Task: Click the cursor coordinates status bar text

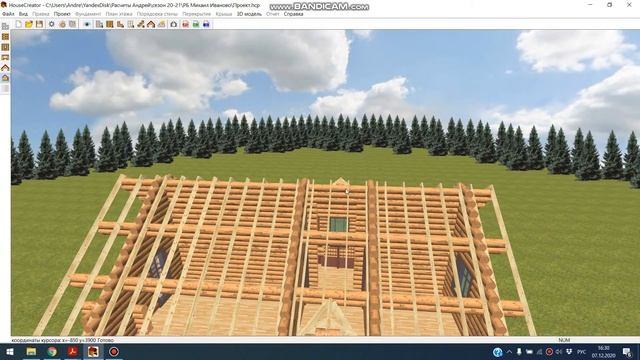Action: tap(62, 340)
